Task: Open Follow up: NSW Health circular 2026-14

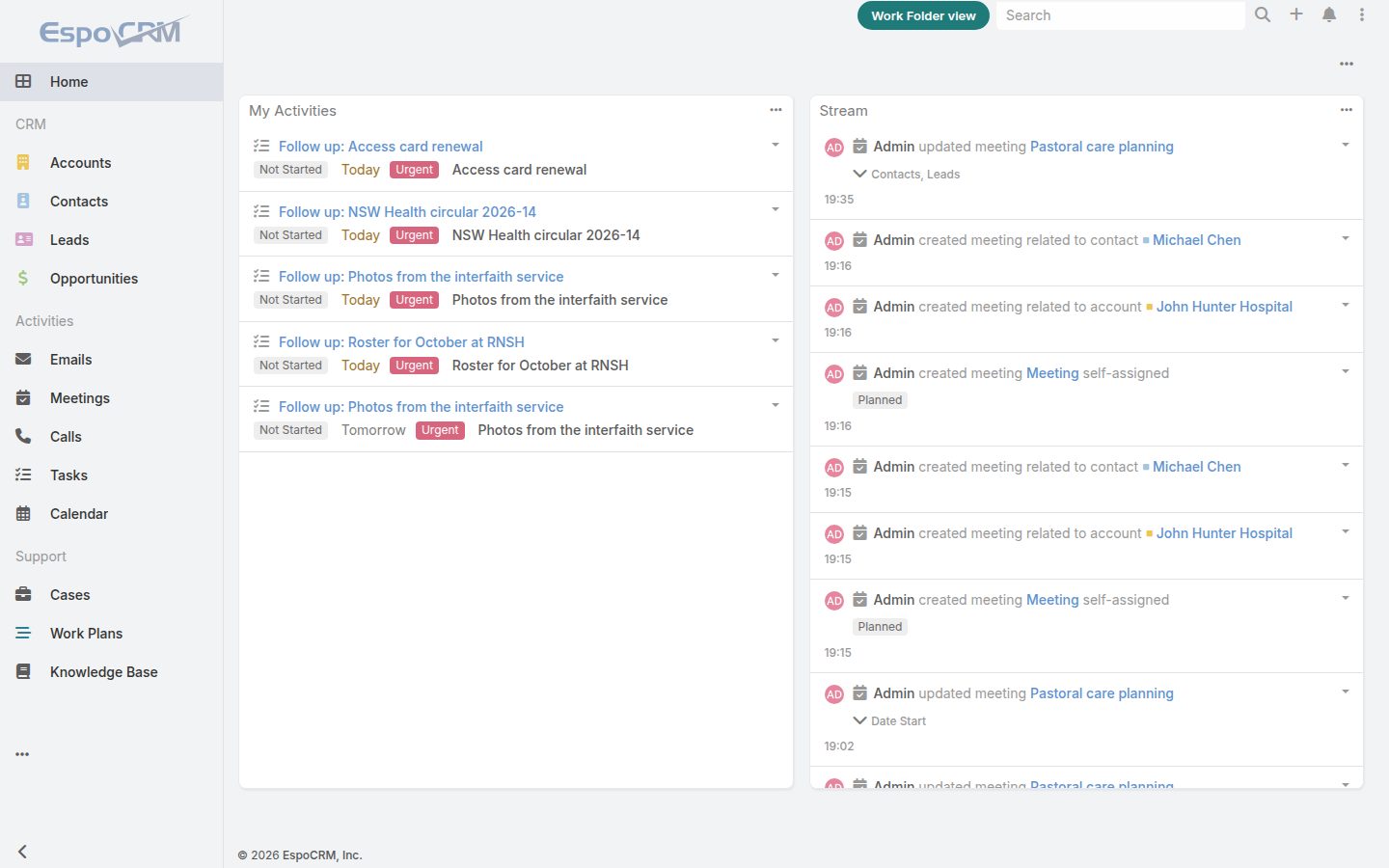Action: pyautogui.click(x=407, y=212)
